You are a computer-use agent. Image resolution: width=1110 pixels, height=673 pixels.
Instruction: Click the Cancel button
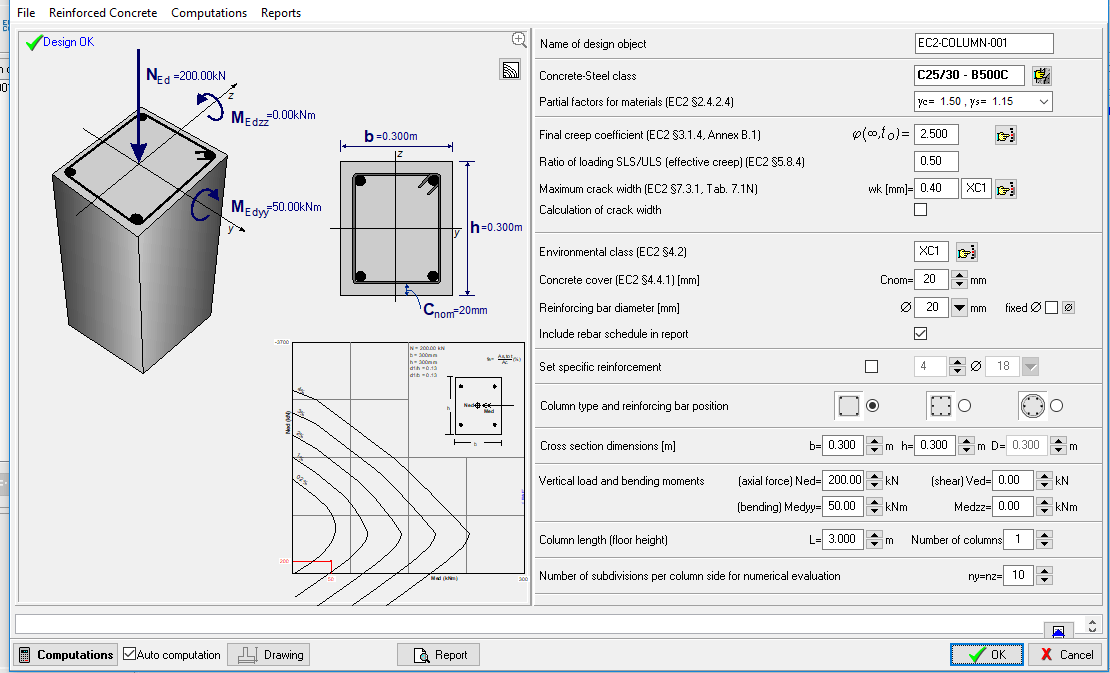coord(1065,655)
